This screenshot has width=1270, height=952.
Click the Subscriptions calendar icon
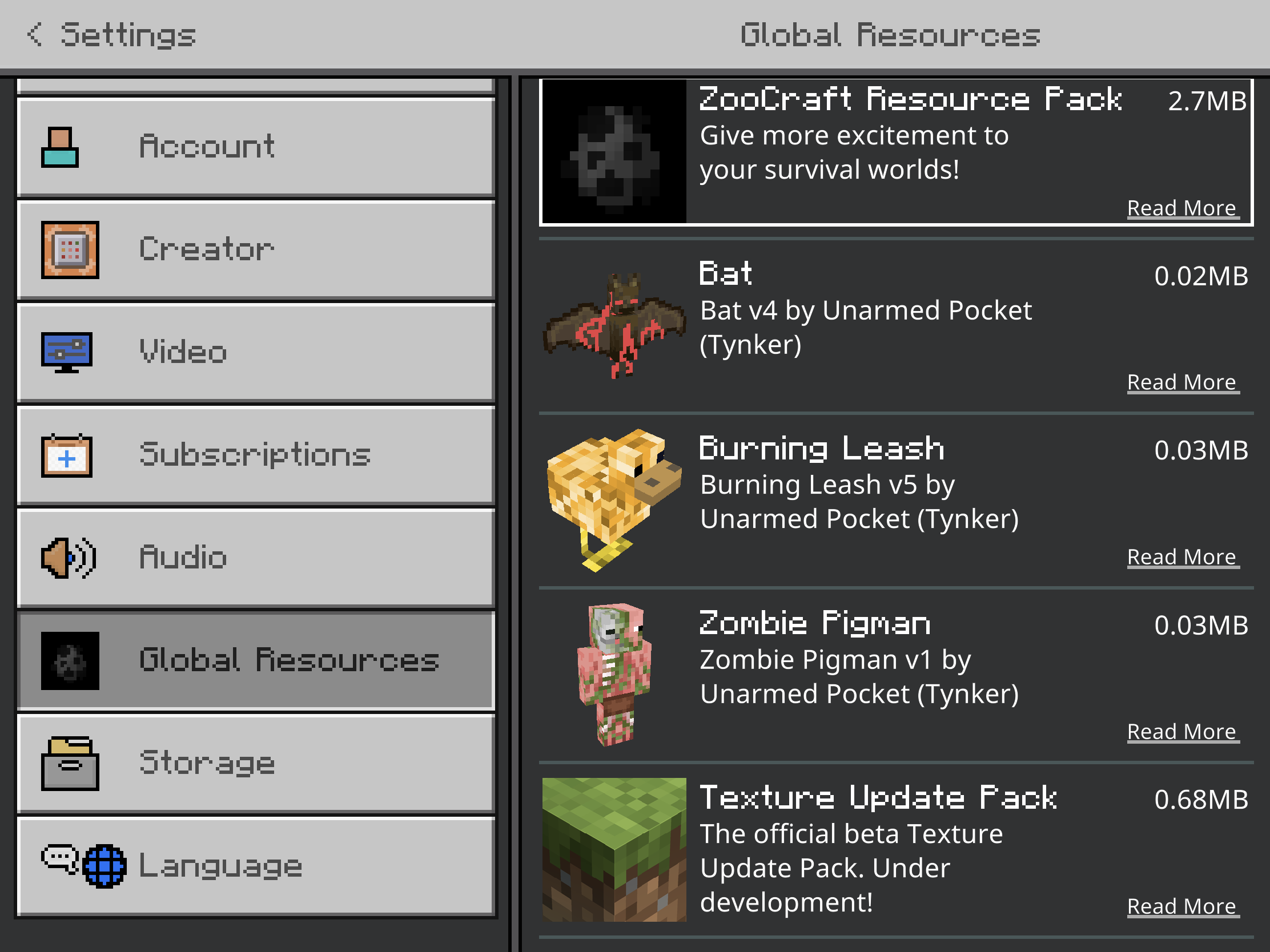(67, 455)
